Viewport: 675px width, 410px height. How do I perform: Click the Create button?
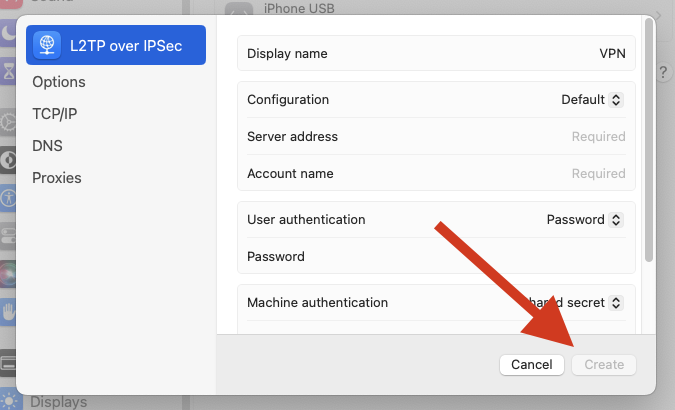604,365
